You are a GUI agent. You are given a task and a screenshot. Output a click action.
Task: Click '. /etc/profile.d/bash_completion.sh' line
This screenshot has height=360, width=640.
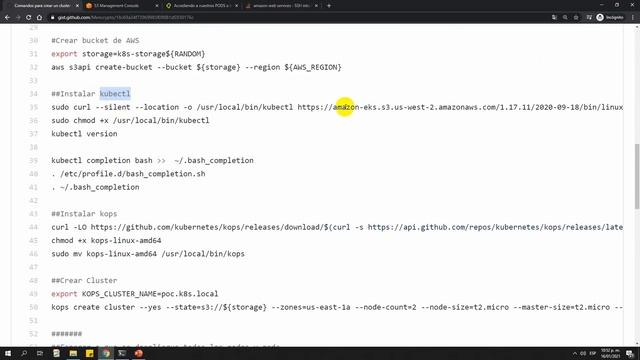(x=128, y=174)
